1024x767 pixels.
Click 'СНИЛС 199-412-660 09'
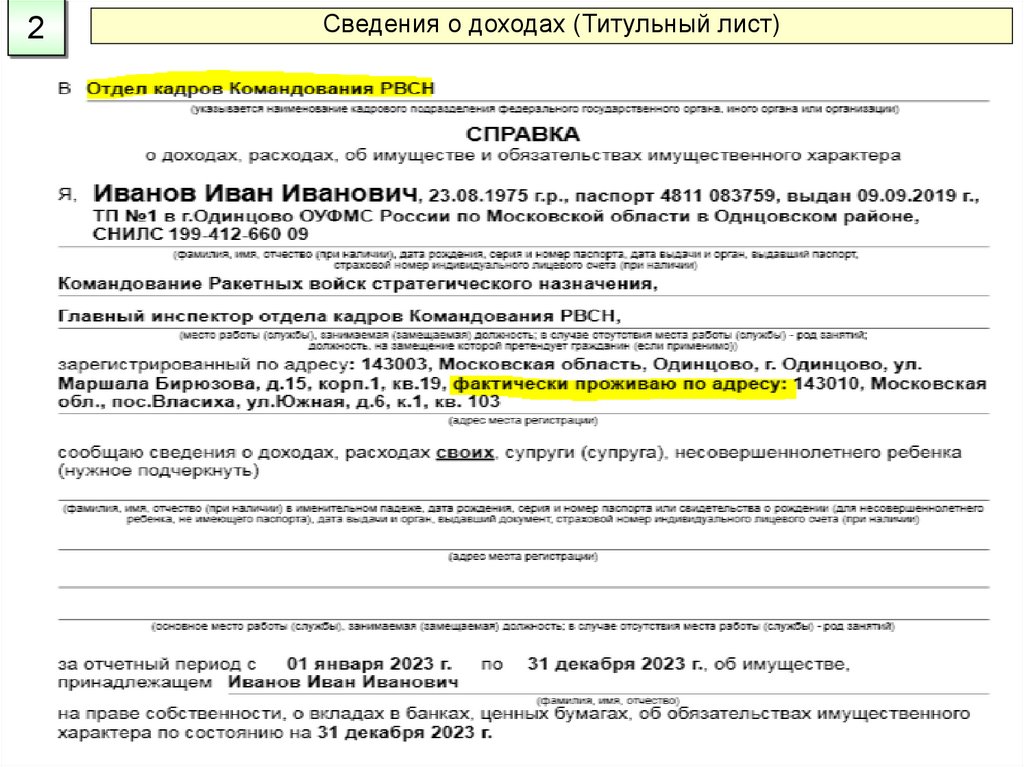(x=200, y=234)
